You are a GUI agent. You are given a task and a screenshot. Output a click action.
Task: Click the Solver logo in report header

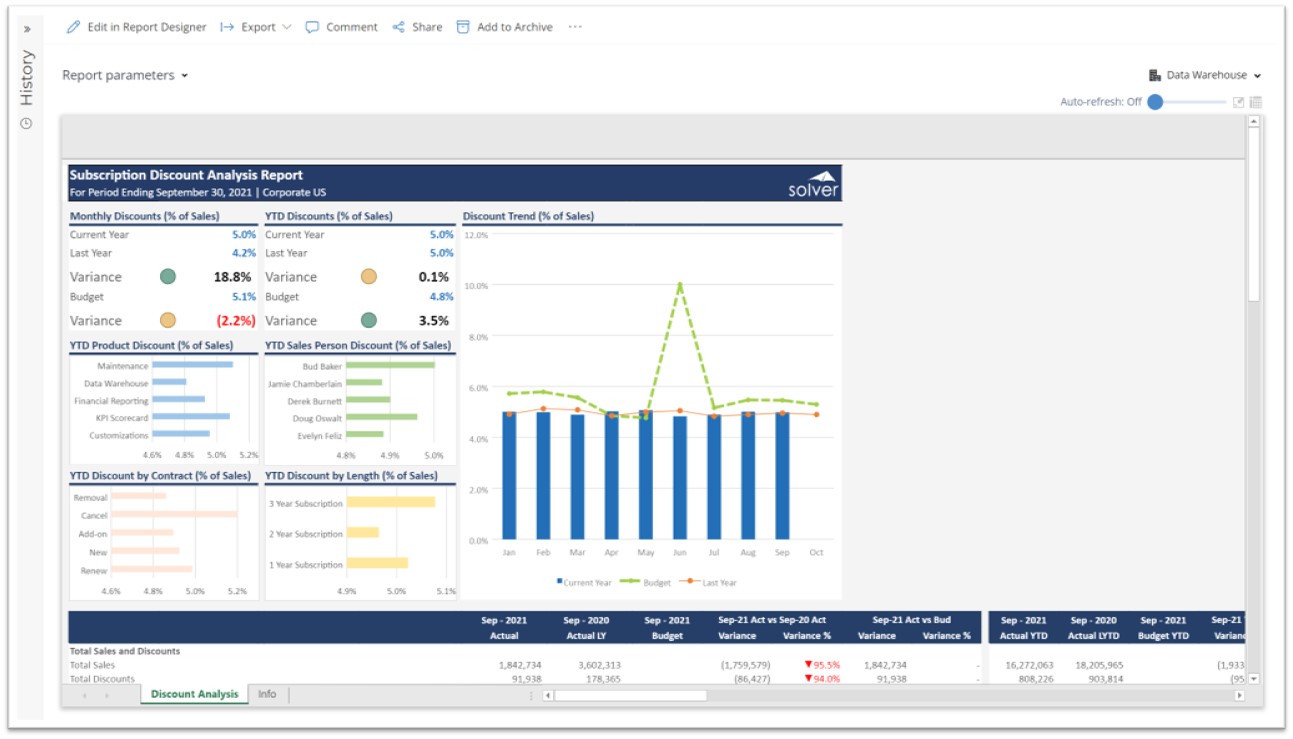813,183
